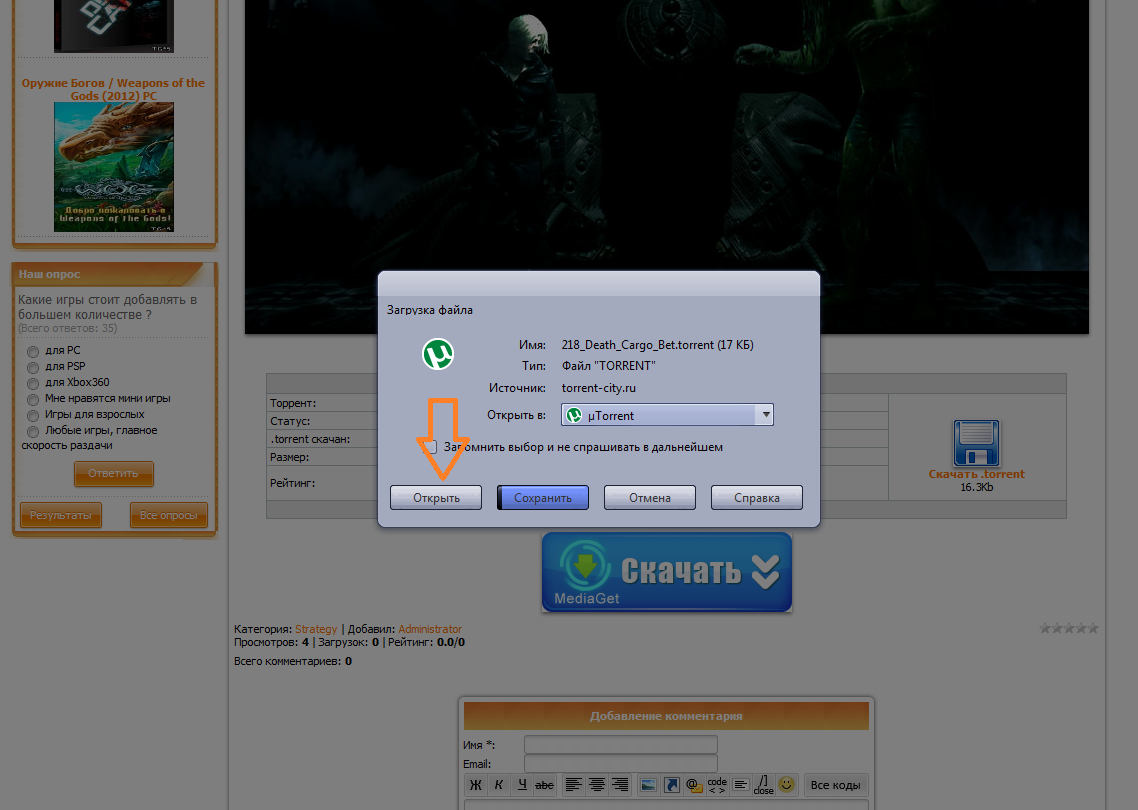Open the Оружие Богов / Weapons of the Gods link
This screenshot has height=810, width=1138.
point(113,89)
